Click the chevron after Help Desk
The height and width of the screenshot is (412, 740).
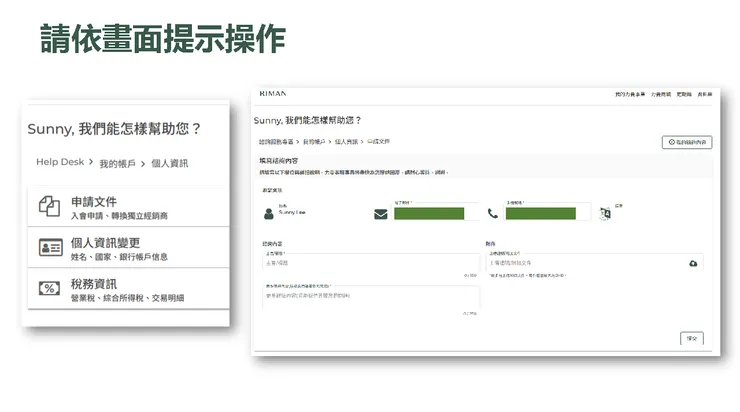coord(91,162)
